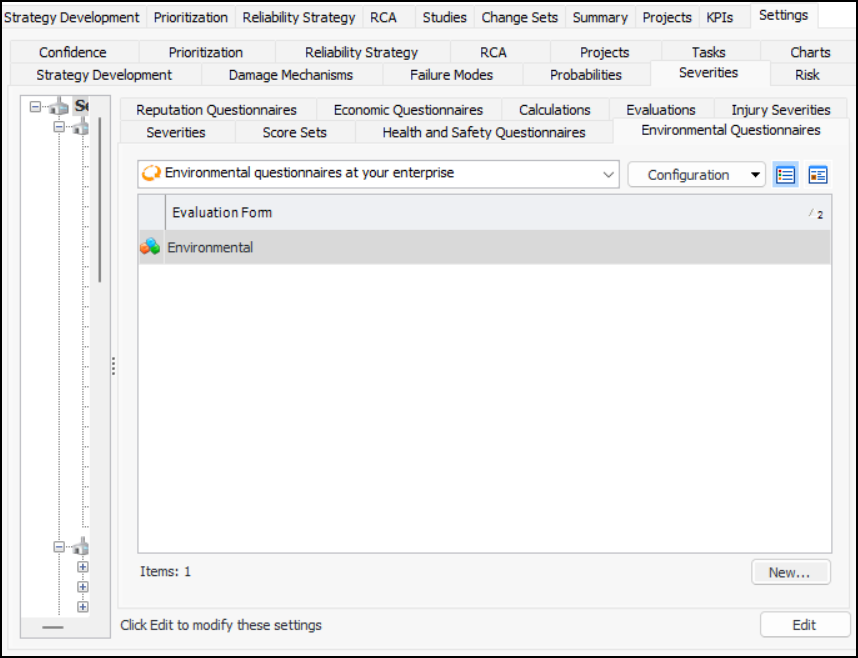This screenshot has width=858, height=658.
Task: Open the Reputation Questionnaires tab
Action: tap(216, 110)
